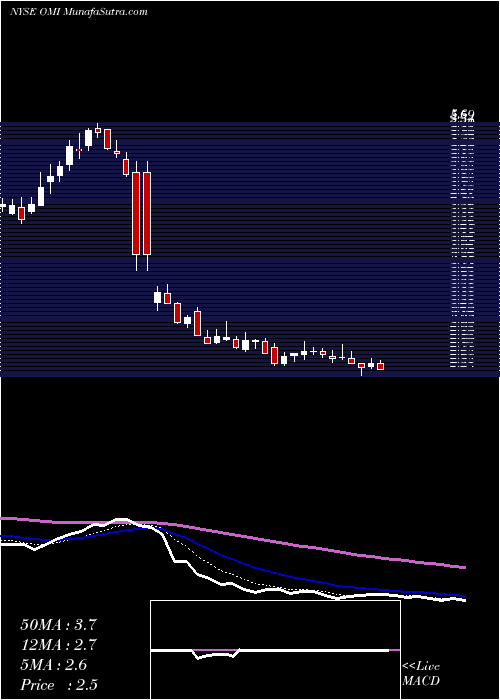Click the '12MA : 2.7' reading

click(x=58, y=645)
